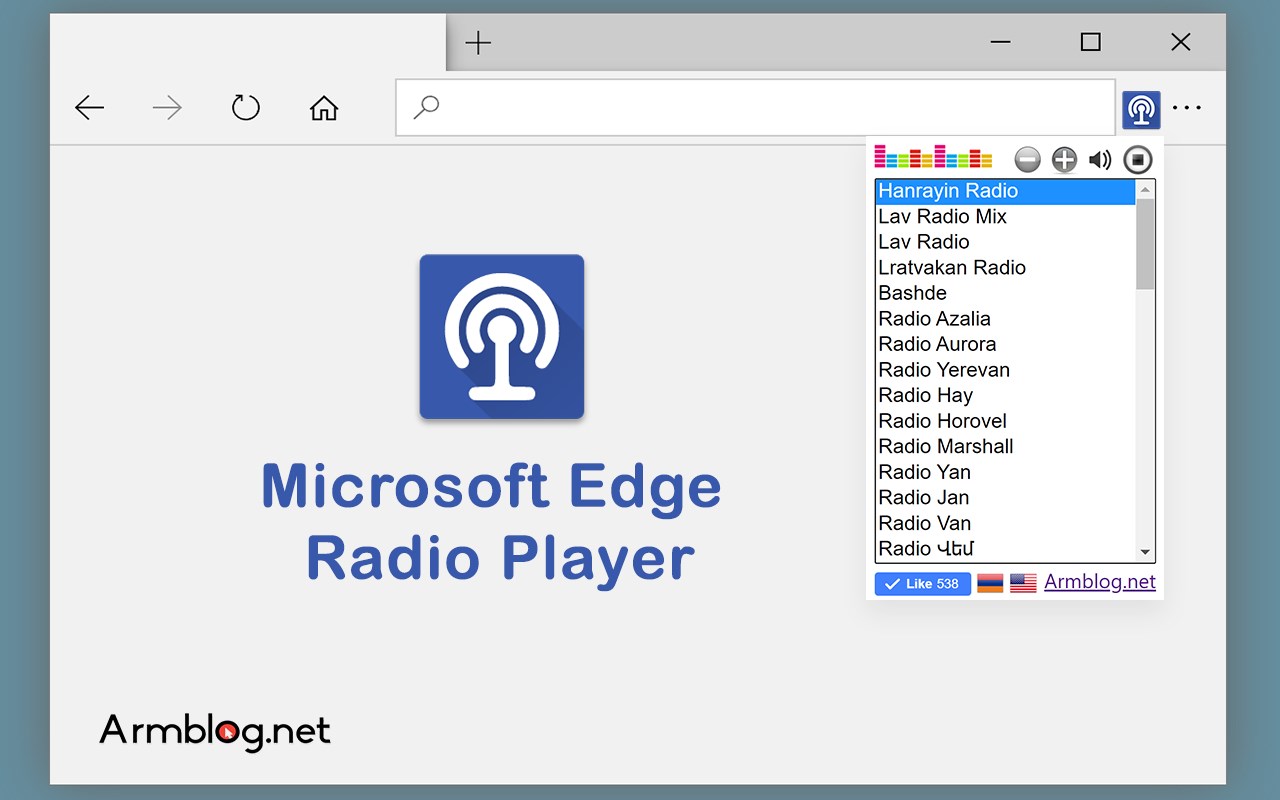The height and width of the screenshot is (800, 1280).
Task: Mute audio using the speaker icon
Action: click(1100, 159)
